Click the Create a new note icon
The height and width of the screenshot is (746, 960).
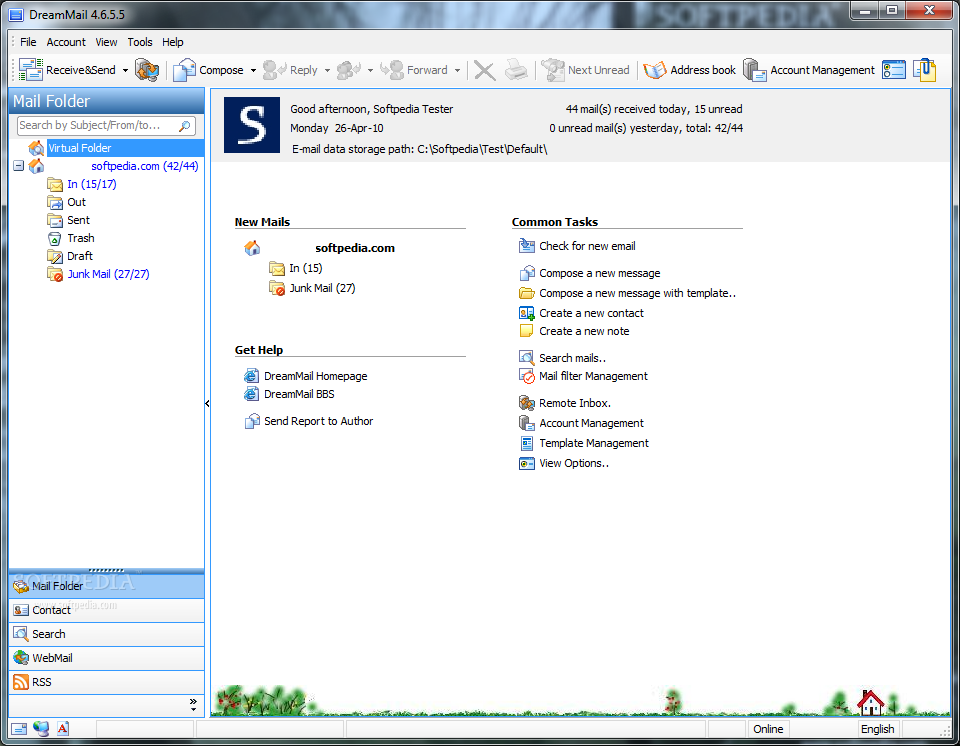click(x=527, y=331)
